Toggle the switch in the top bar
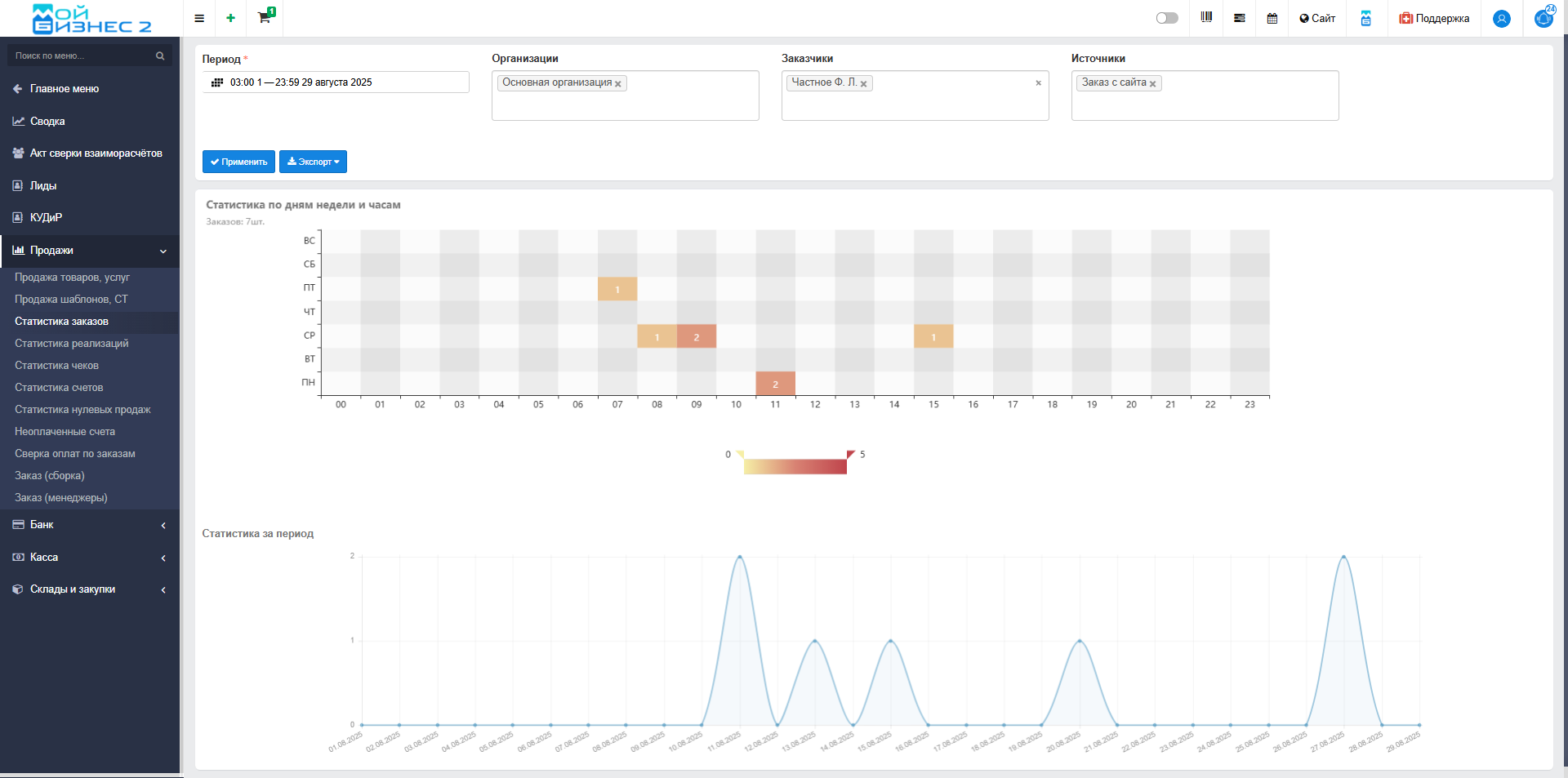Screen dimensions: 1568x778 click(x=1167, y=18)
